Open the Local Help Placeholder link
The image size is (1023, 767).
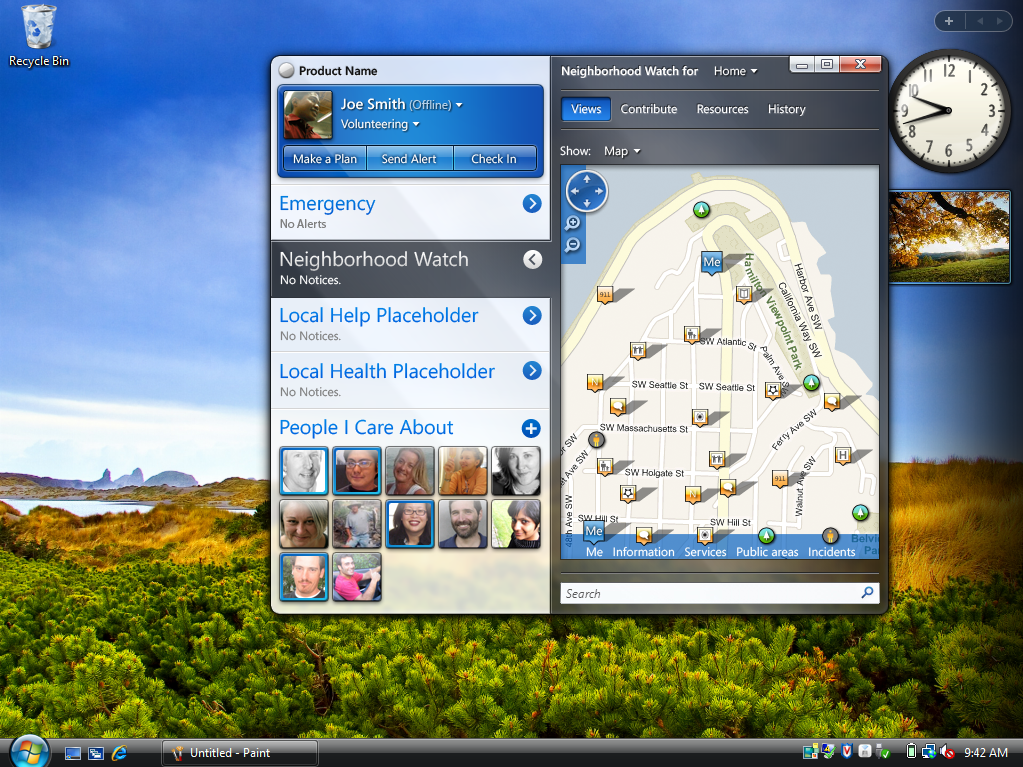pyautogui.click(x=378, y=316)
